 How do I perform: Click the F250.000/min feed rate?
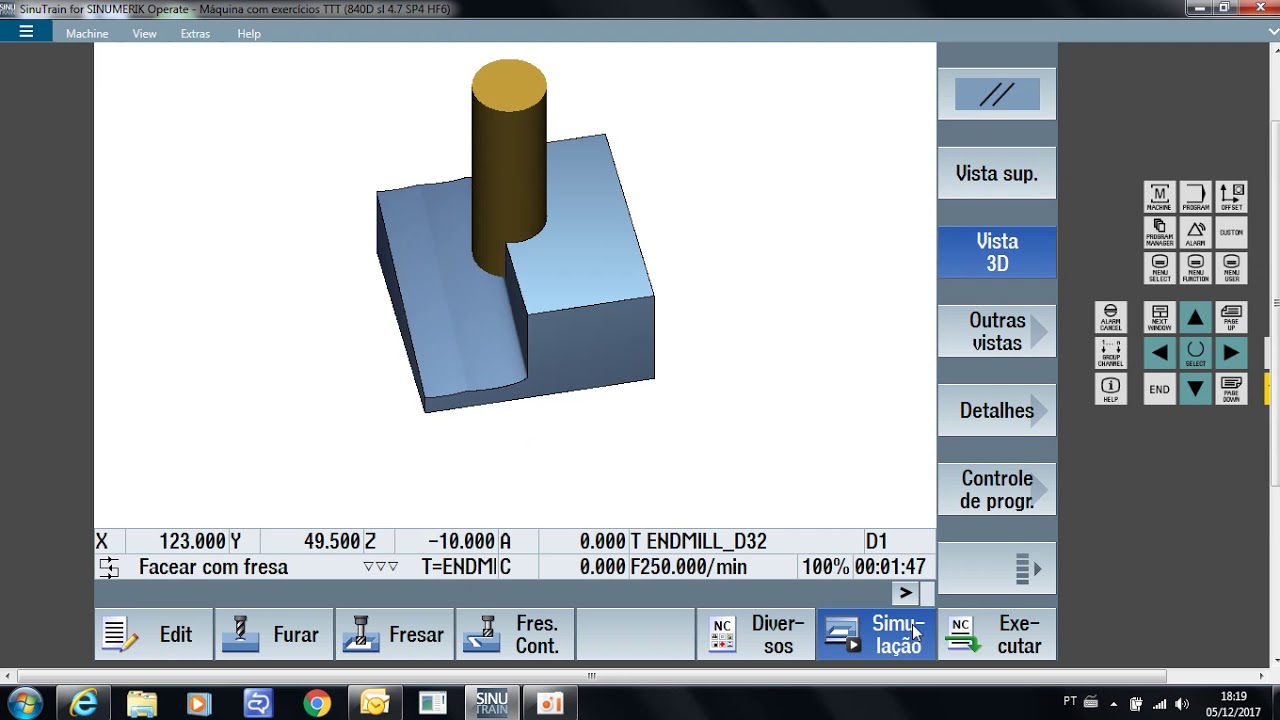pyautogui.click(x=689, y=567)
